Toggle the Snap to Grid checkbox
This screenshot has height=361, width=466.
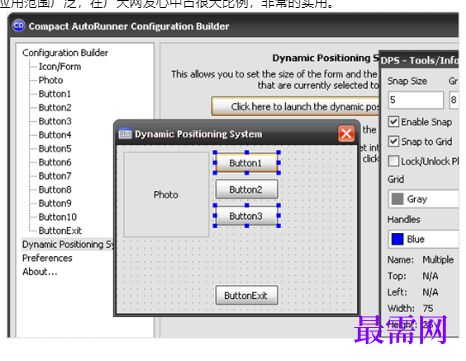tap(393, 141)
